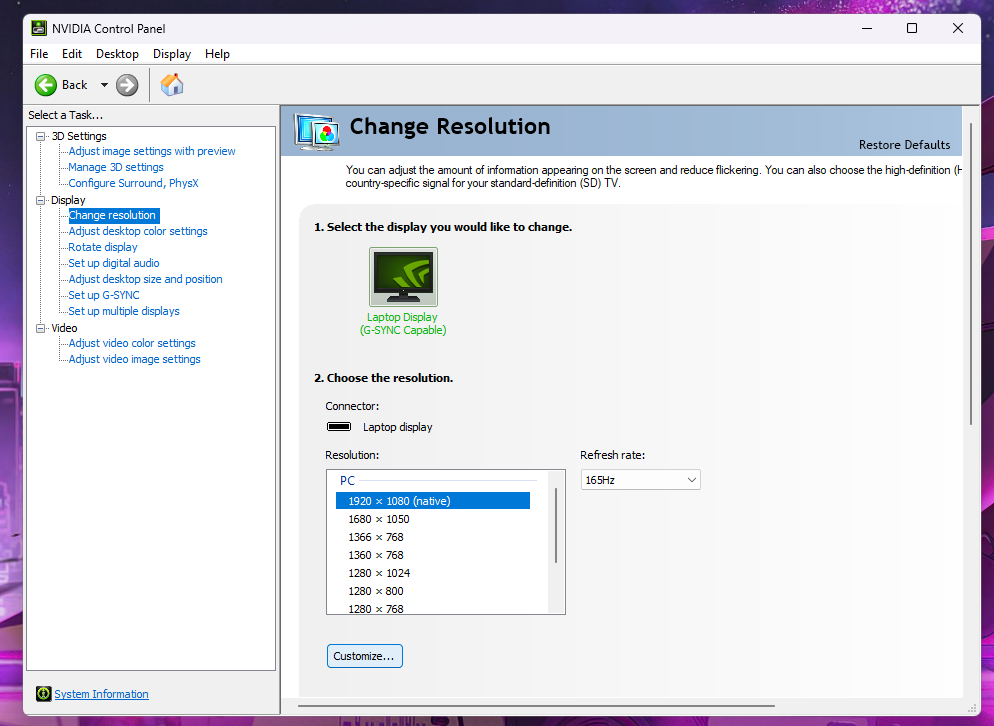This screenshot has height=726, width=994.
Task: Open the System Information link
Action: tap(101, 694)
